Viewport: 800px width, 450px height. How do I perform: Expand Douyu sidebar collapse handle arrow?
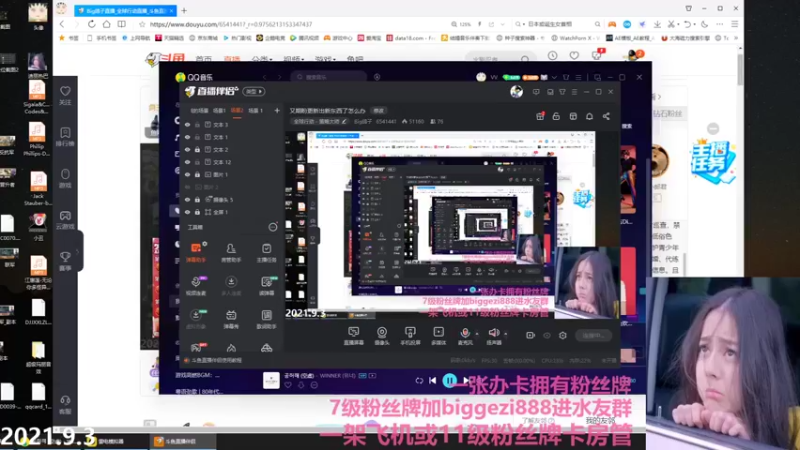coord(78,251)
